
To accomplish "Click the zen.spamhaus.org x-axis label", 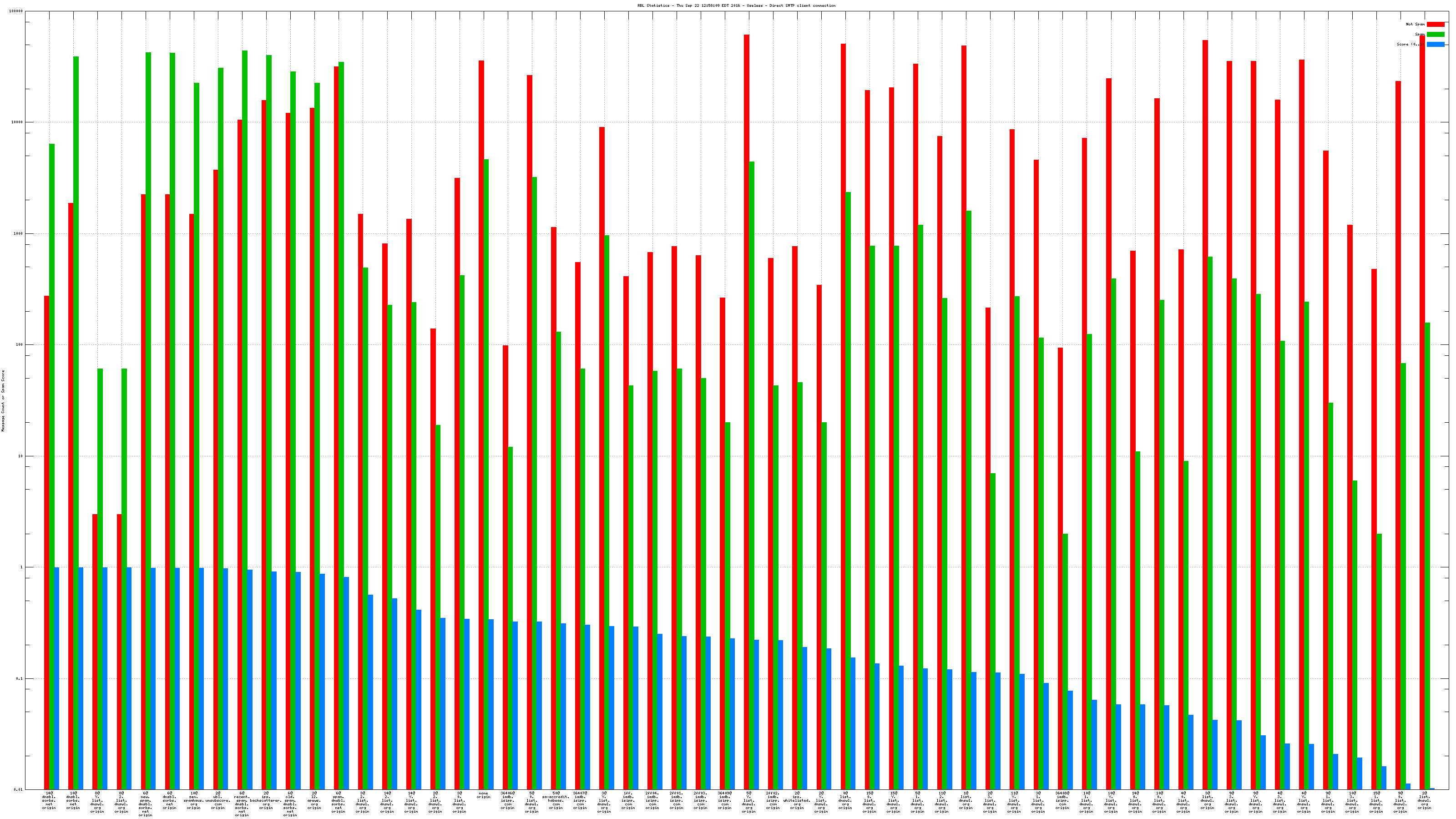I will (x=194, y=800).
